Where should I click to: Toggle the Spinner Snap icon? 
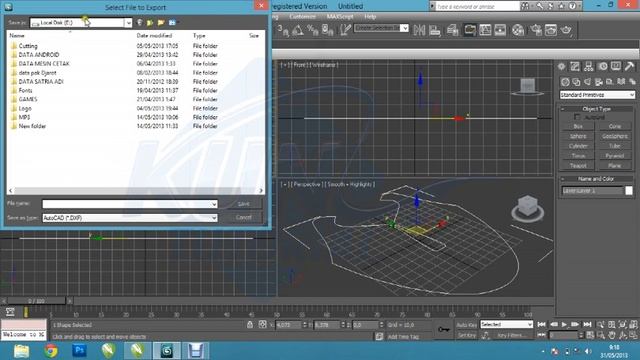tap(328, 30)
